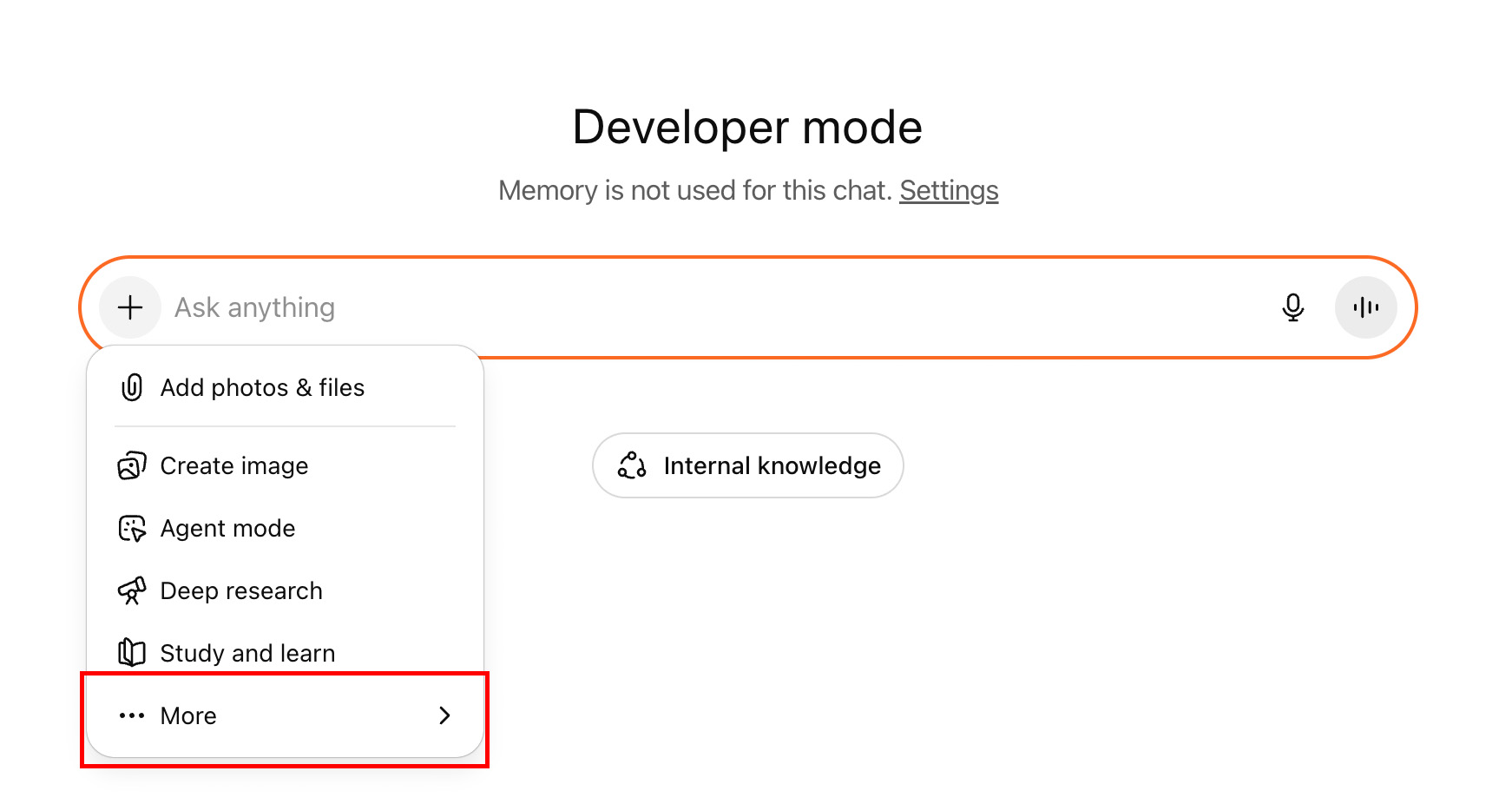Select the Deep research telescope icon

[131, 590]
